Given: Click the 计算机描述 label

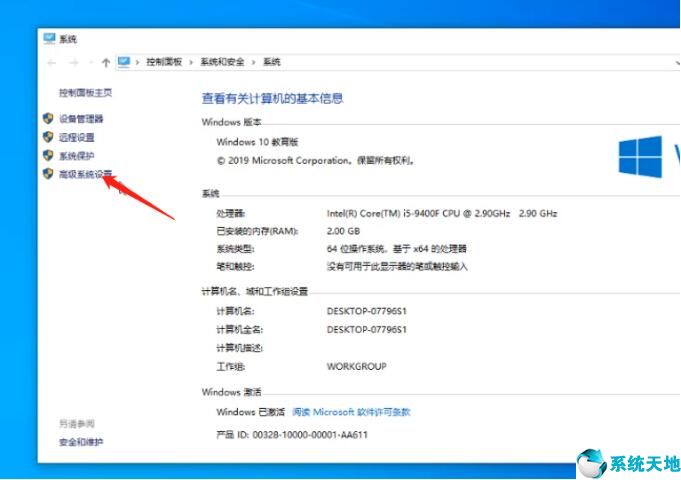Looking at the screenshot, I should pyautogui.click(x=240, y=348).
